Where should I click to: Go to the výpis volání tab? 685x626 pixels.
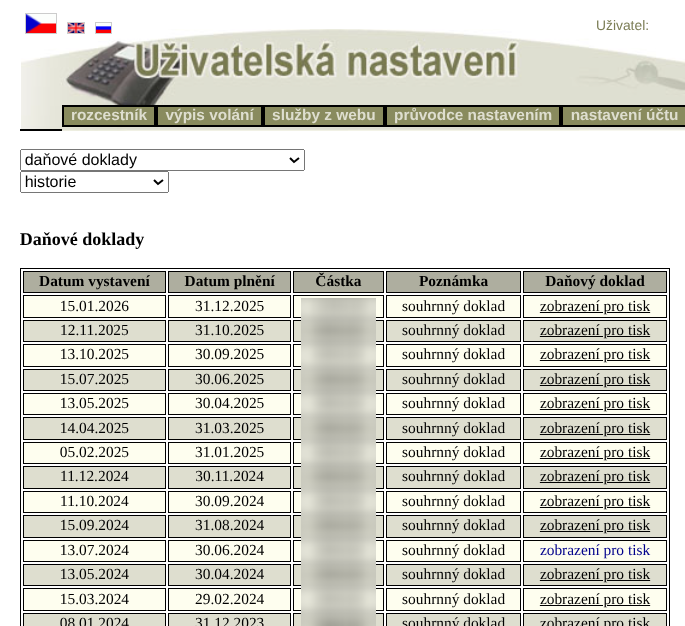210,115
